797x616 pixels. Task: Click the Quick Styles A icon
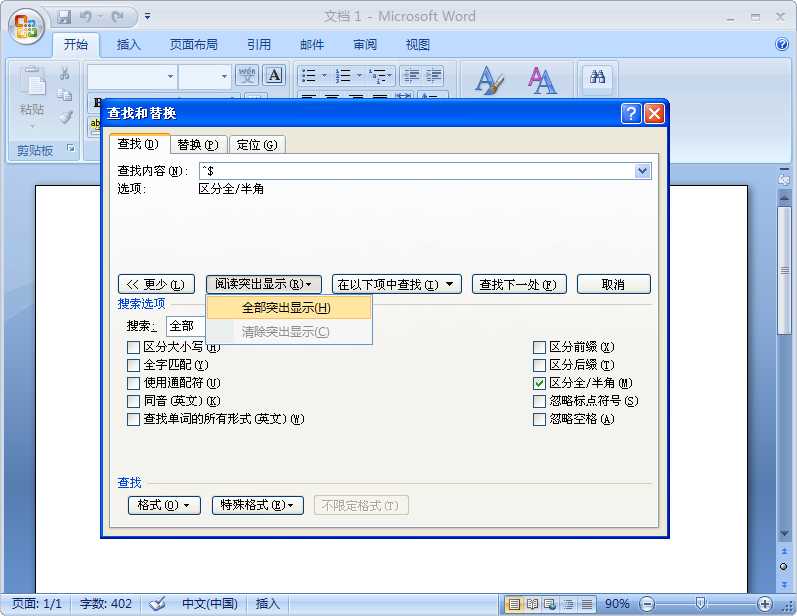tap(489, 80)
